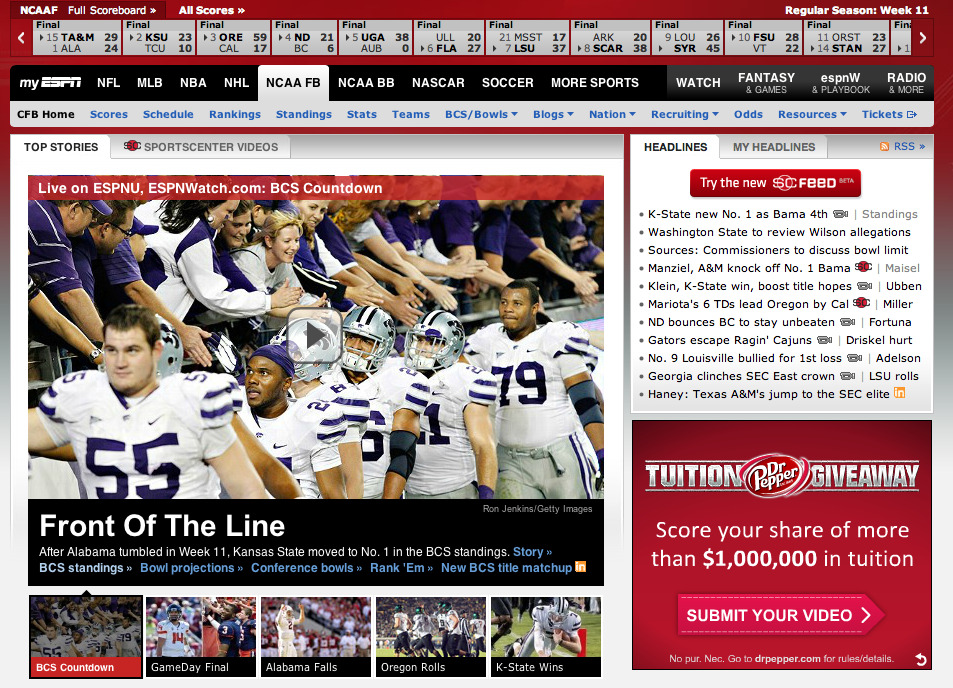This screenshot has width=953, height=688.
Task: Open the WATCH menu item
Action: click(x=698, y=83)
